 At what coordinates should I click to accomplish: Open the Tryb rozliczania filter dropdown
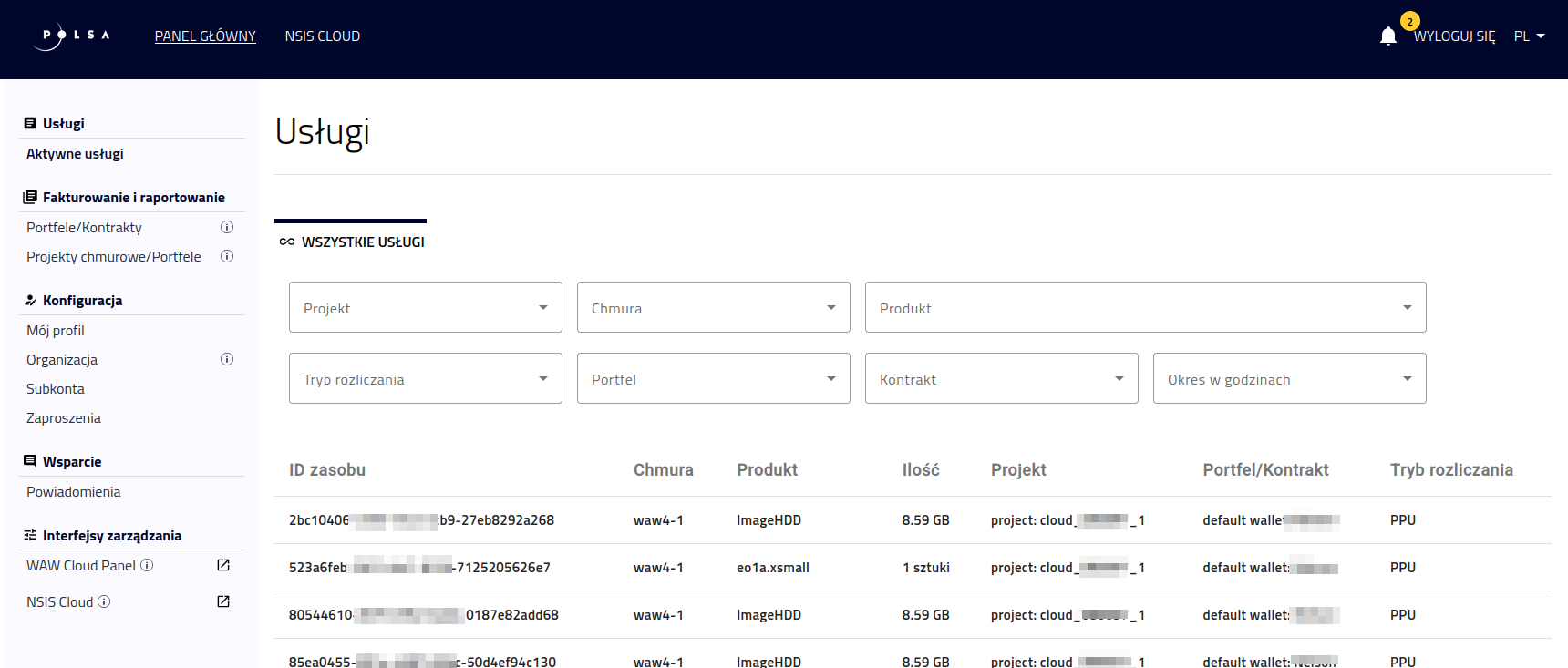[x=425, y=379]
